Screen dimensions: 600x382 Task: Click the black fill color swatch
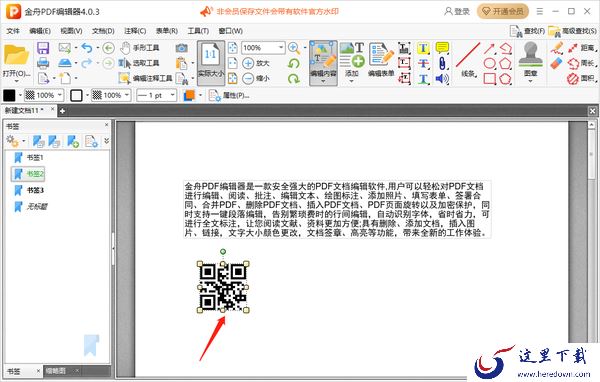pos(9,95)
